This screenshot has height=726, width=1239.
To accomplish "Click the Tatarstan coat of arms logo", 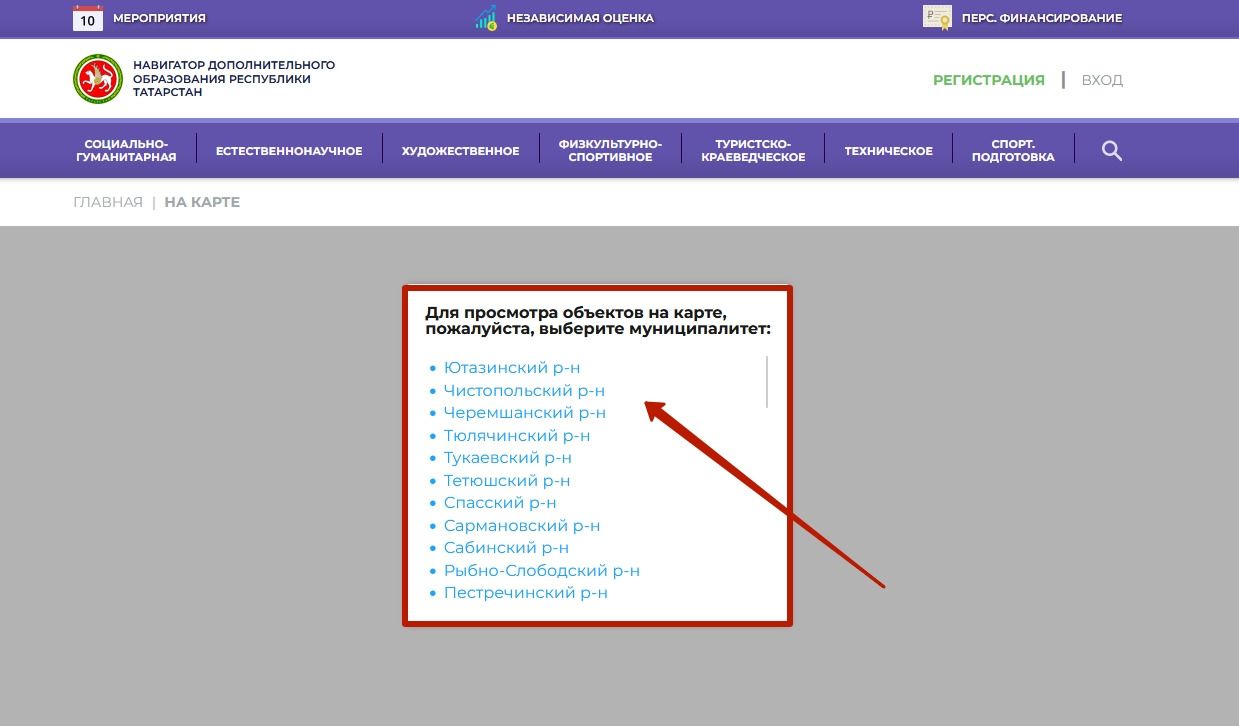I will coord(98,79).
